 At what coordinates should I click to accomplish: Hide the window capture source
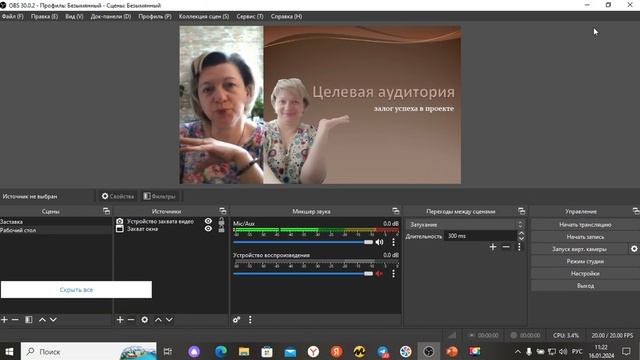pyautogui.click(x=208, y=229)
